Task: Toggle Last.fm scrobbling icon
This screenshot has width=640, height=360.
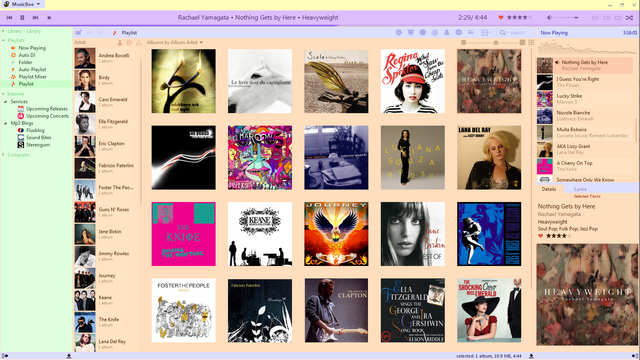Action: [x=607, y=18]
